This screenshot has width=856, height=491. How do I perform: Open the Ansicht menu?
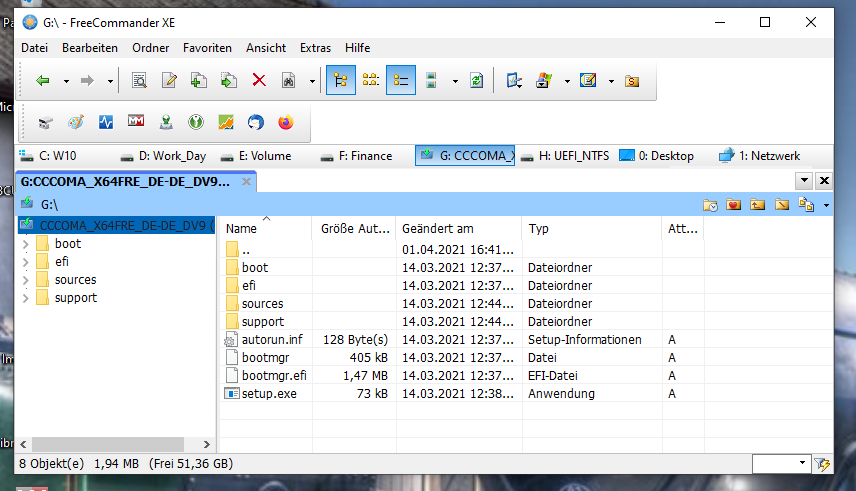(x=266, y=48)
